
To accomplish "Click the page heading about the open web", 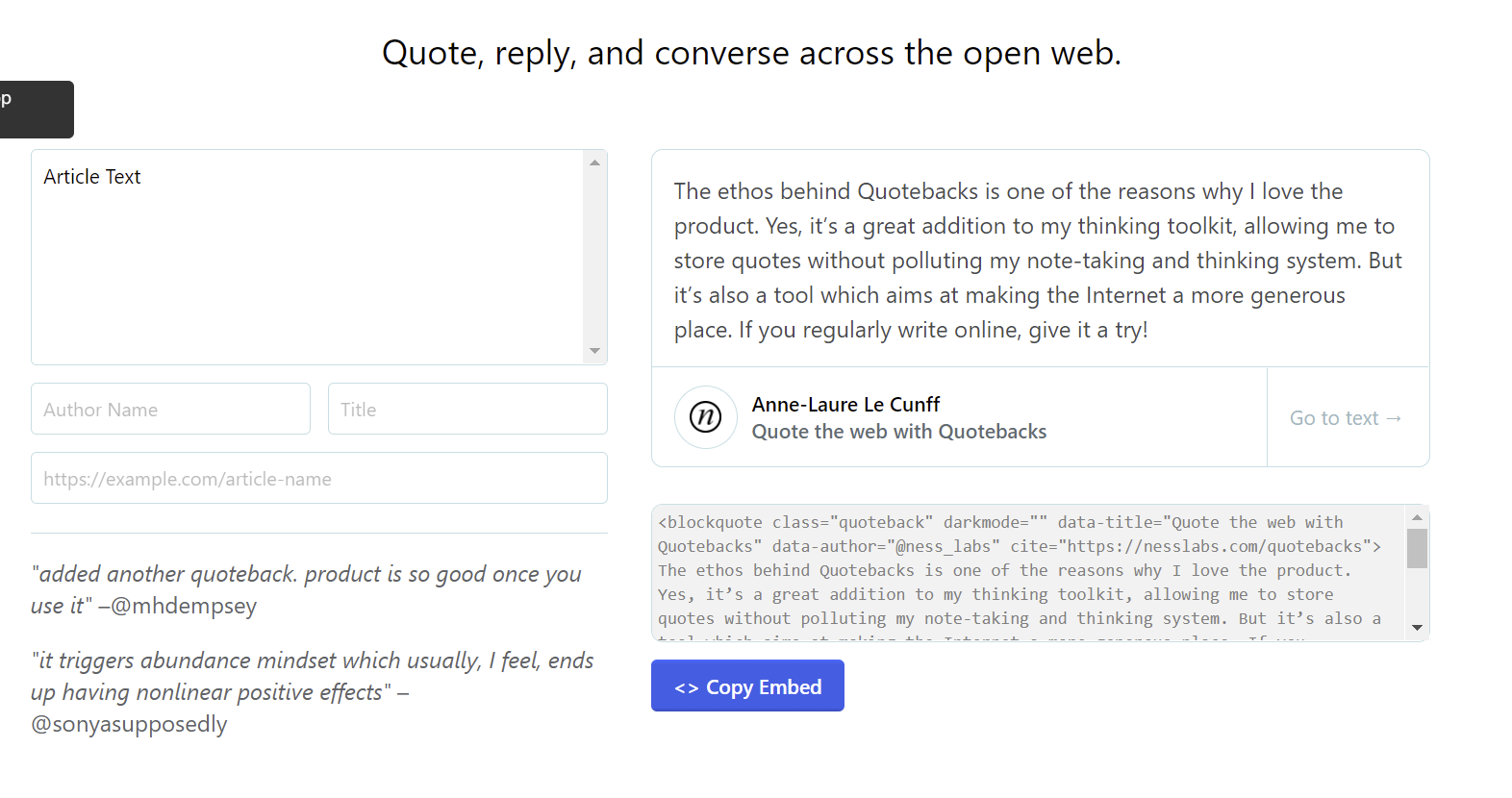I will (x=751, y=53).
